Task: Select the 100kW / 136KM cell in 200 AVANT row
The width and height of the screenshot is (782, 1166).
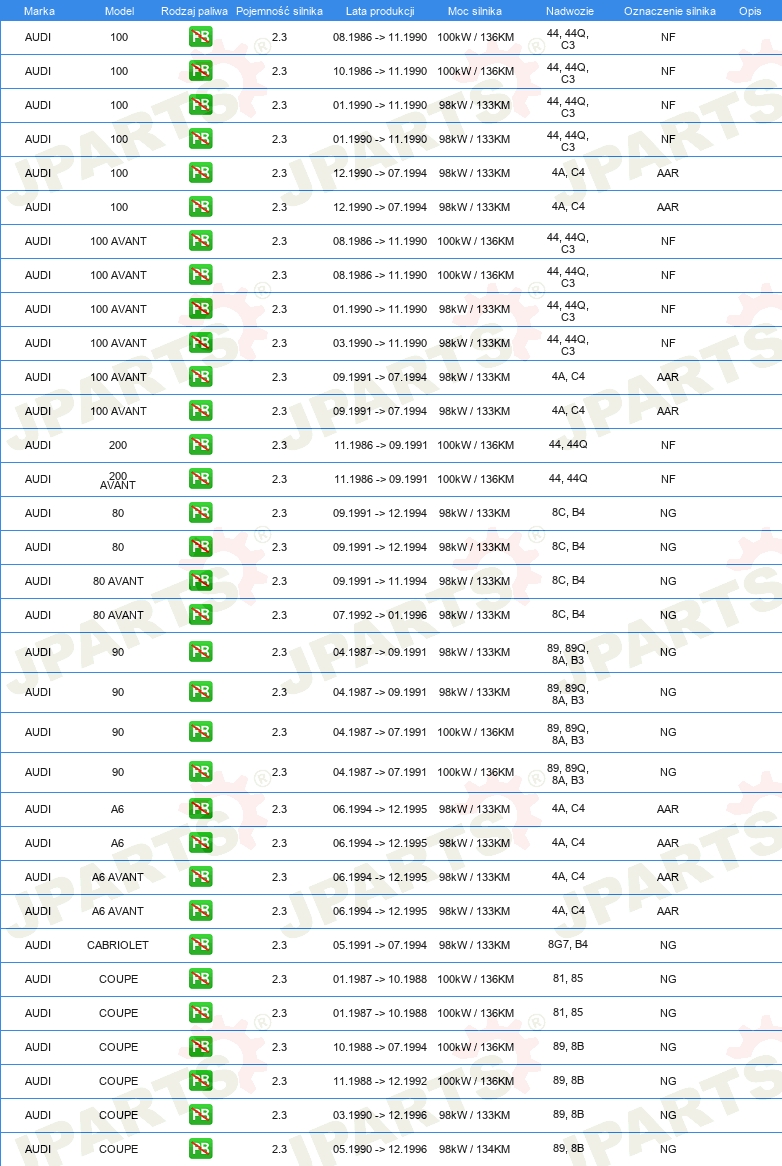Action: point(476,479)
